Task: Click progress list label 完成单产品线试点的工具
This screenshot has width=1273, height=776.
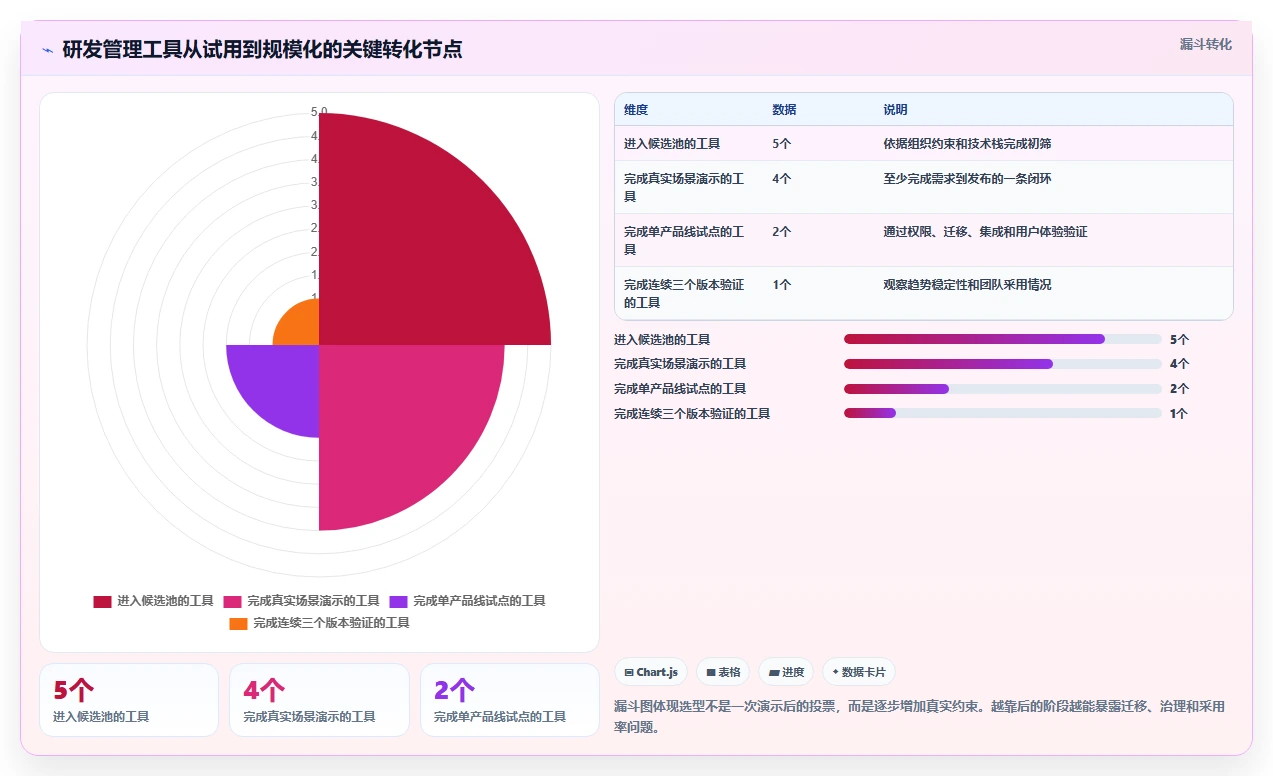Action: [x=680, y=389]
